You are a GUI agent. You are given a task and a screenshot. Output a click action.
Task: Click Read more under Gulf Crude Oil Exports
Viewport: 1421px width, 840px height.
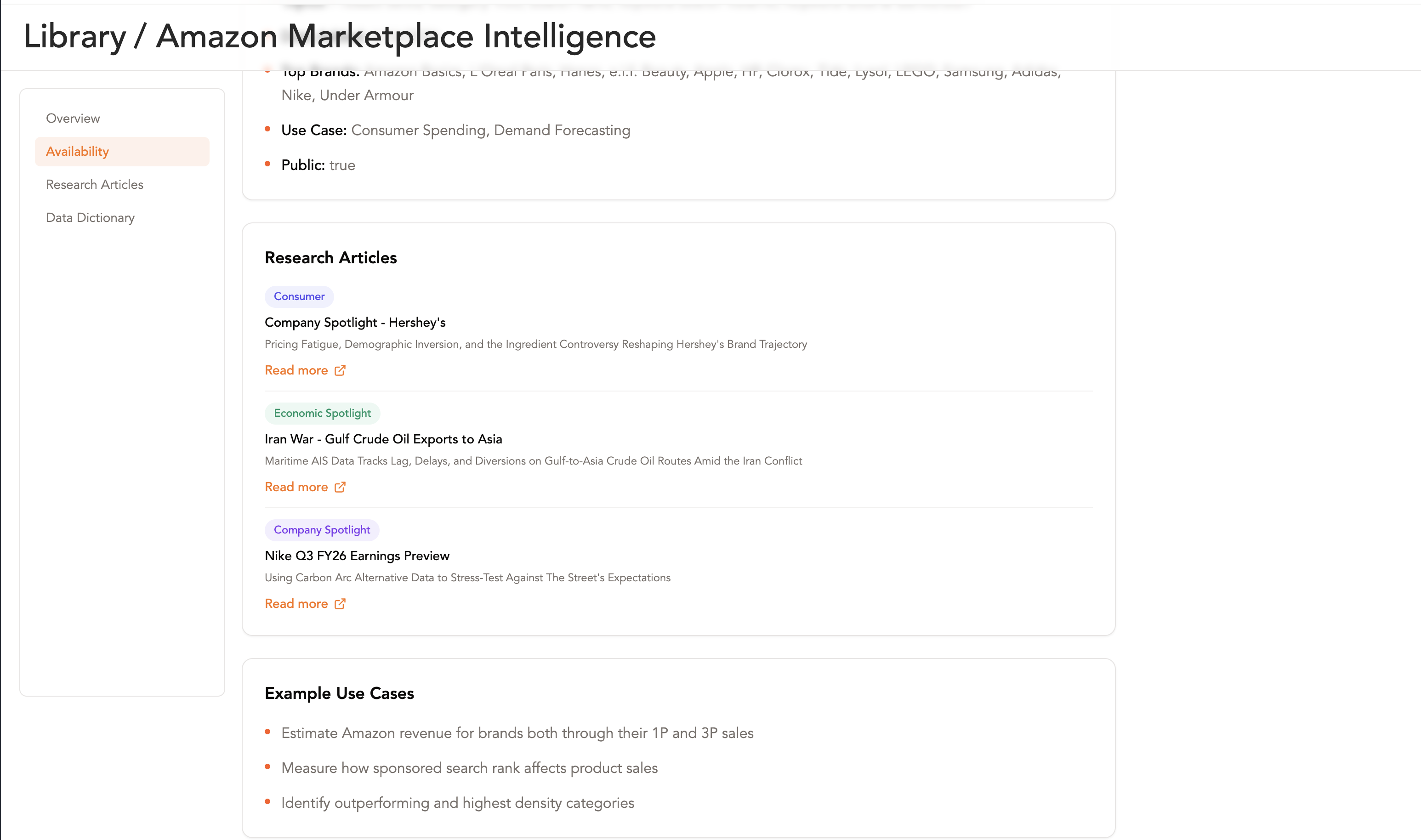click(x=296, y=487)
